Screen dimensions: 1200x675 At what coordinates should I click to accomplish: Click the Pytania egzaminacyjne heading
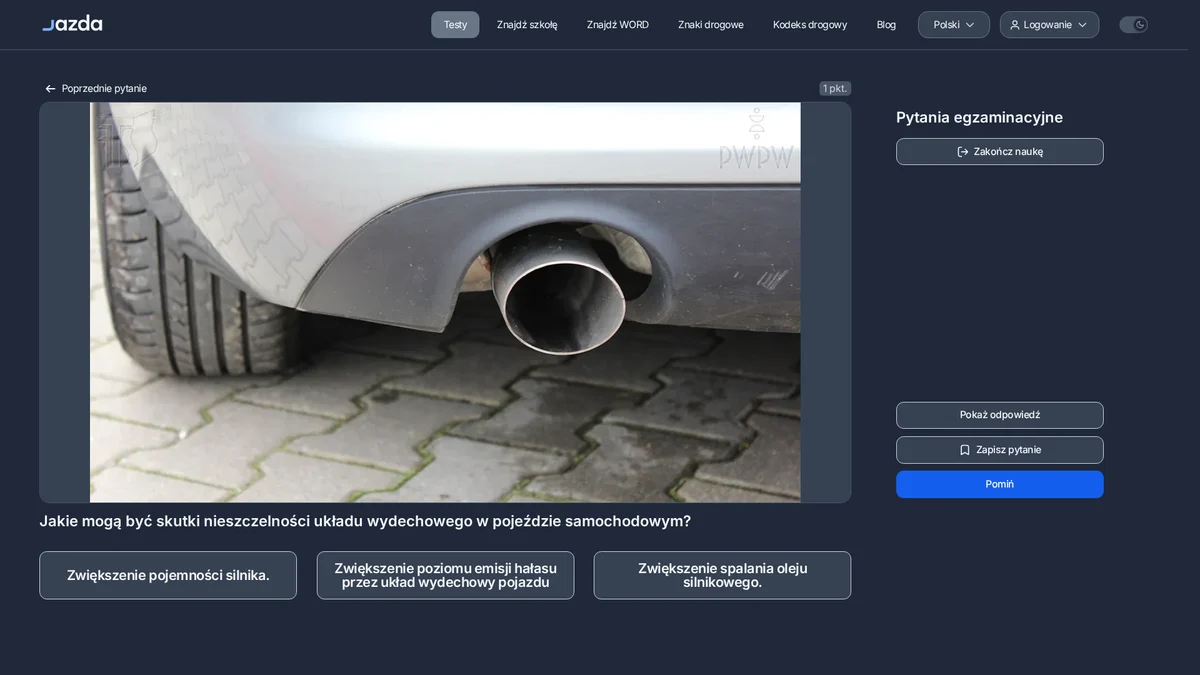(x=979, y=117)
